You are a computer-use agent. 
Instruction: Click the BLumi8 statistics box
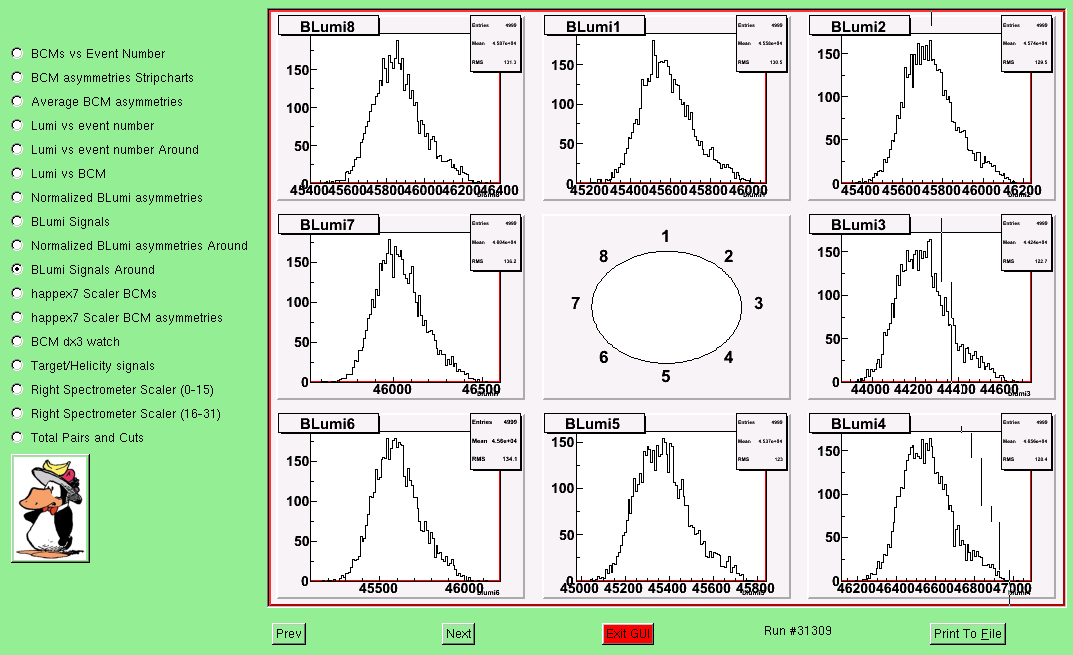point(495,44)
